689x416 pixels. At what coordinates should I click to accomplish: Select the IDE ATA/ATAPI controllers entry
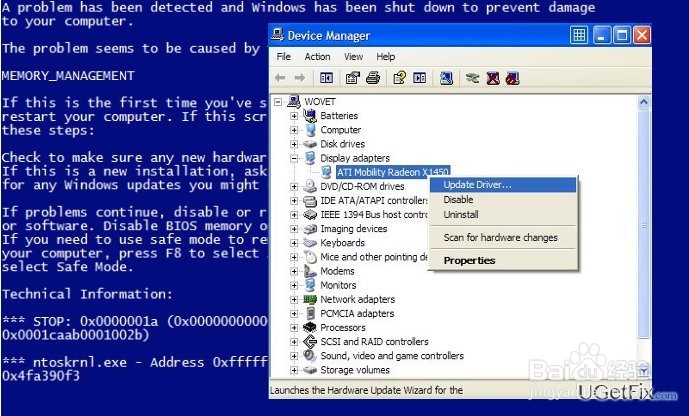(374, 200)
